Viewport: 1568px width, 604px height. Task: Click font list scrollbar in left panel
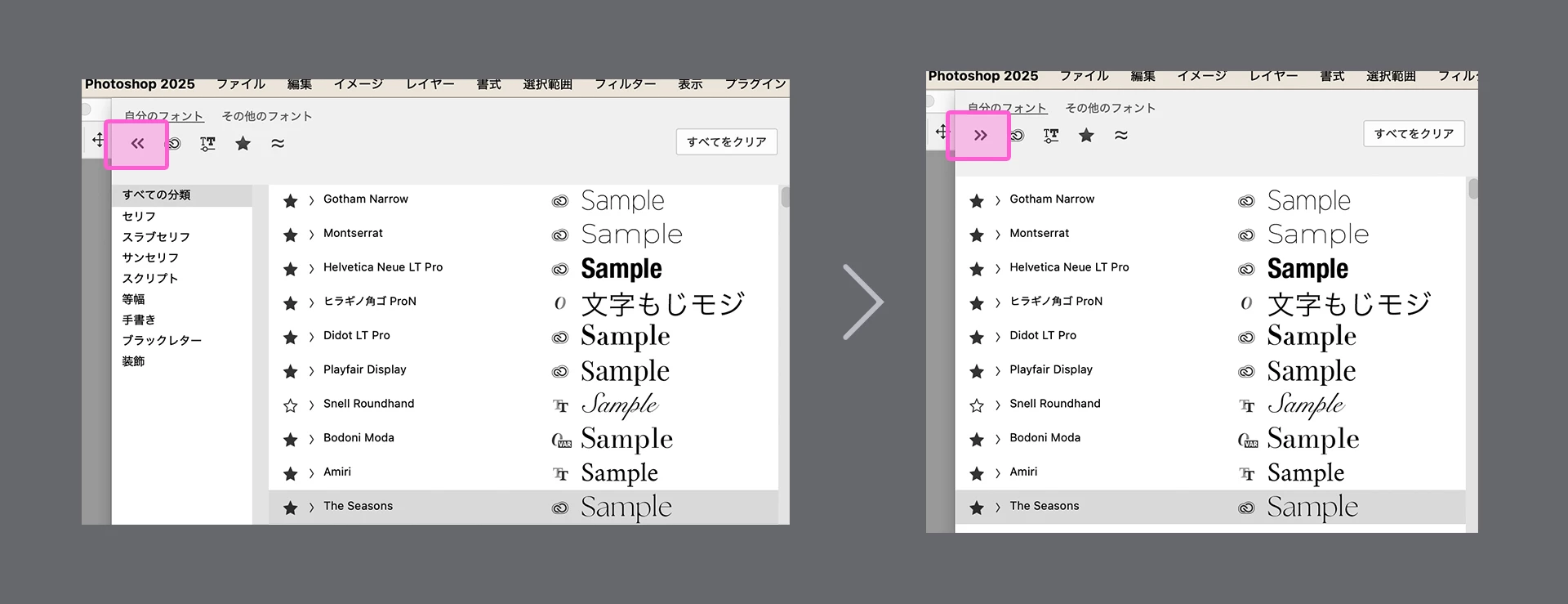[x=785, y=197]
